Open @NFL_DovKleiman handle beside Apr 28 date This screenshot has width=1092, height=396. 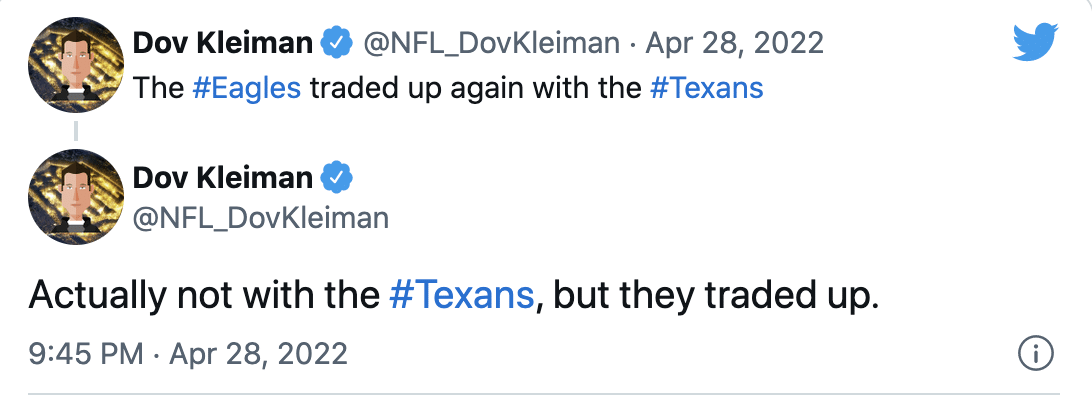click(491, 45)
